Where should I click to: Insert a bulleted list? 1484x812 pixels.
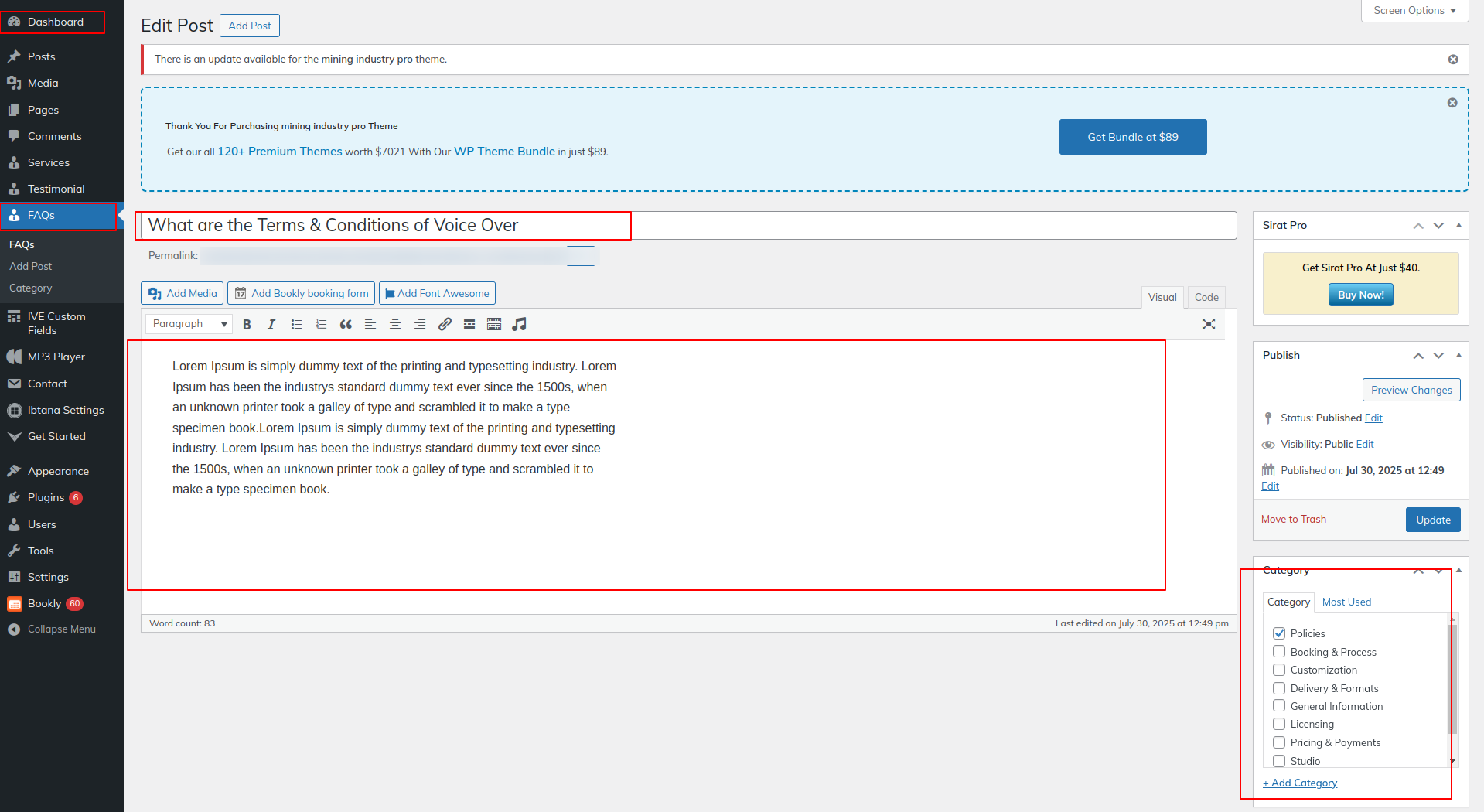coord(296,325)
